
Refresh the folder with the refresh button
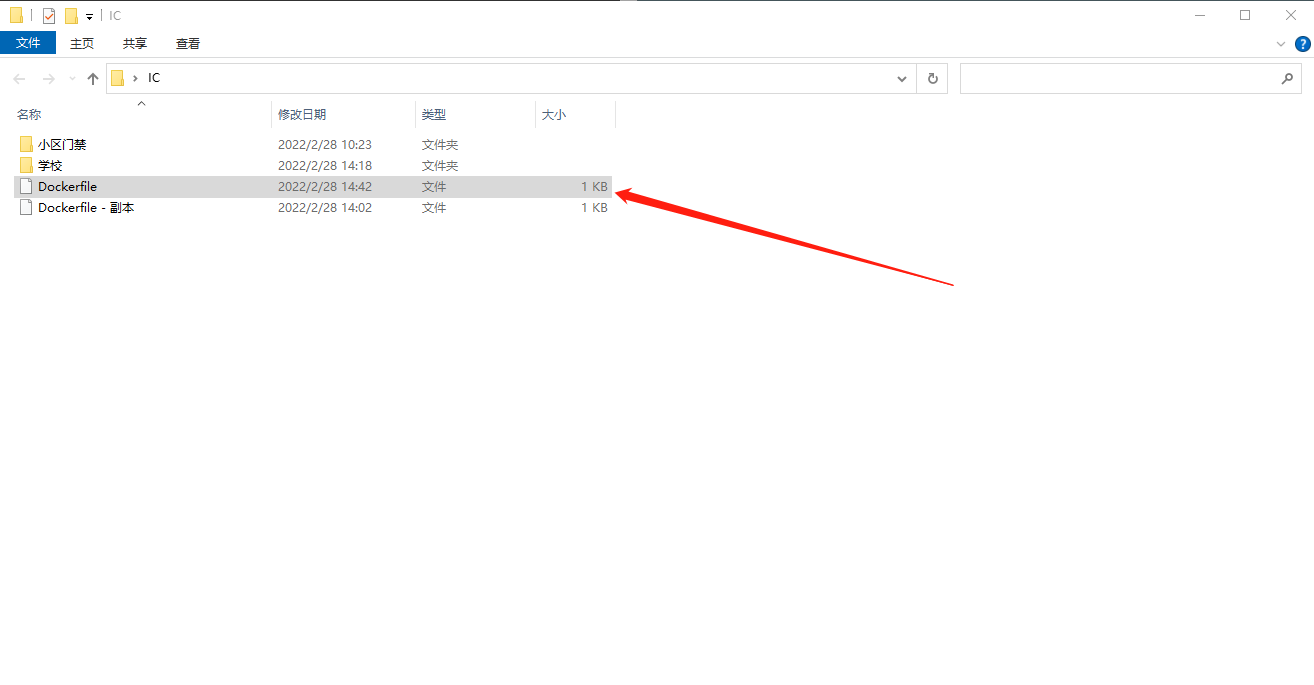(933, 79)
